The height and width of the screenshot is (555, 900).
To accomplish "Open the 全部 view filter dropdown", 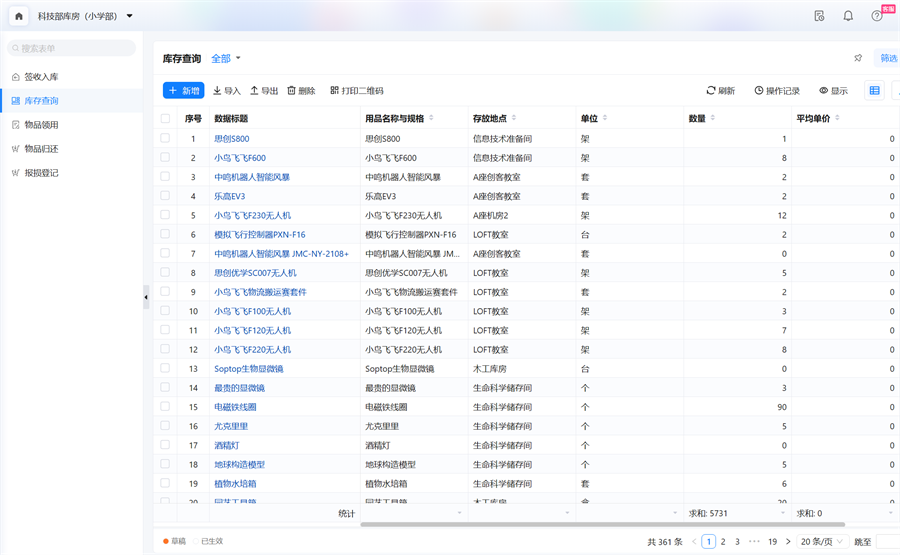I will click(x=226, y=58).
